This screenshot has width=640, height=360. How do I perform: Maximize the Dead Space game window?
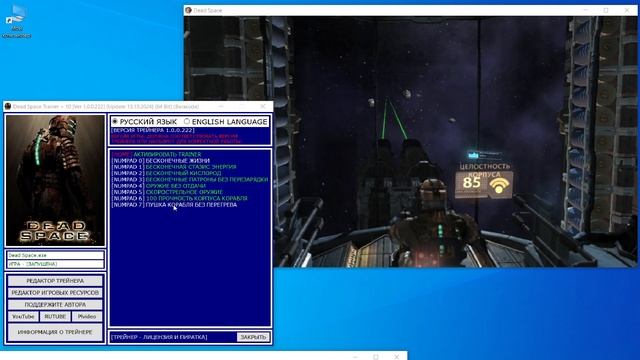606,10
